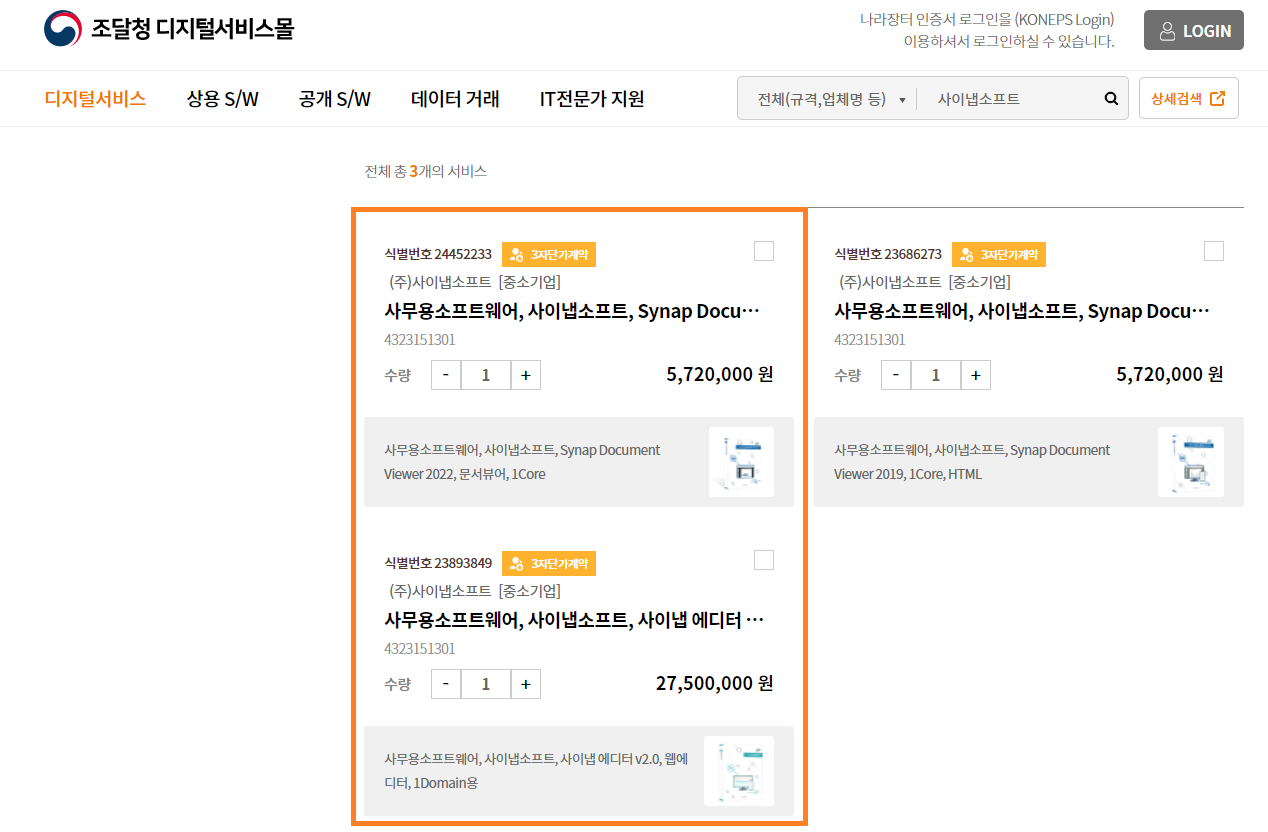Increase quantity for item 23893849
The image size is (1268, 832).
(526, 684)
